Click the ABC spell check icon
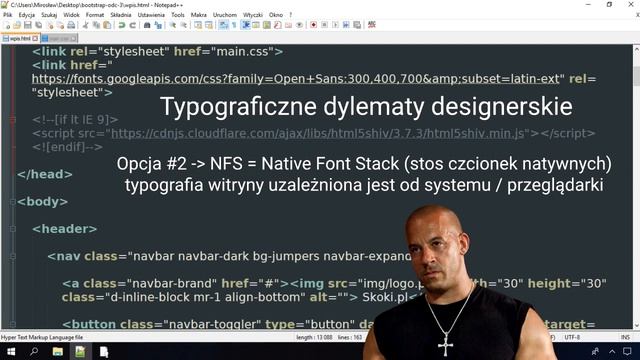This screenshot has height=360, width=640. click(x=371, y=25)
